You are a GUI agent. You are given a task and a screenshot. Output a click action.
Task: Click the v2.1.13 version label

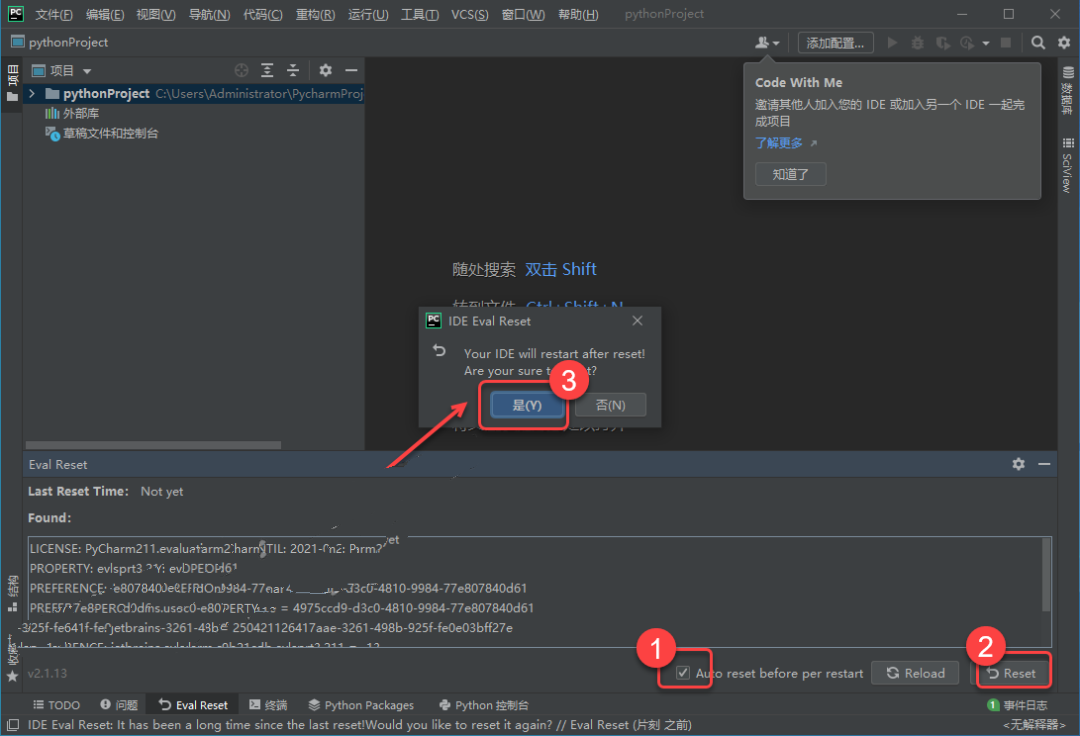coord(48,673)
